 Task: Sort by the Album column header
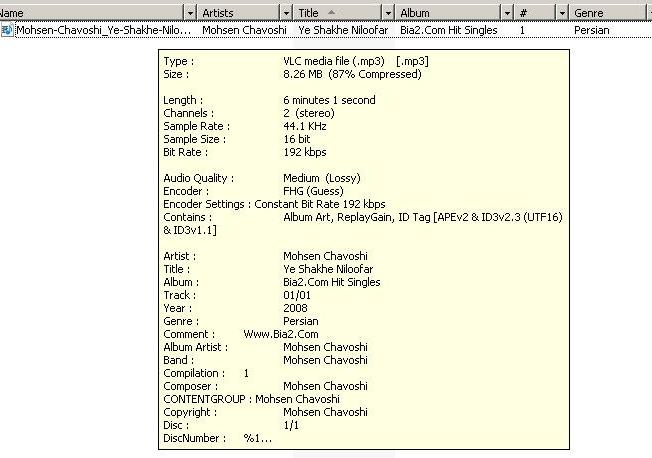point(448,13)
